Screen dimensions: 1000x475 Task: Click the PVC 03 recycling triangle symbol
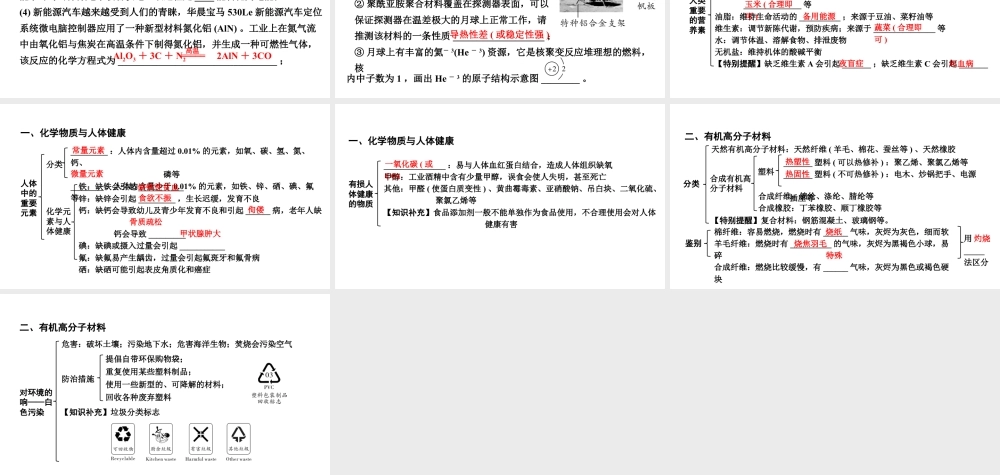pyautogui.click(x=268, y=373)
